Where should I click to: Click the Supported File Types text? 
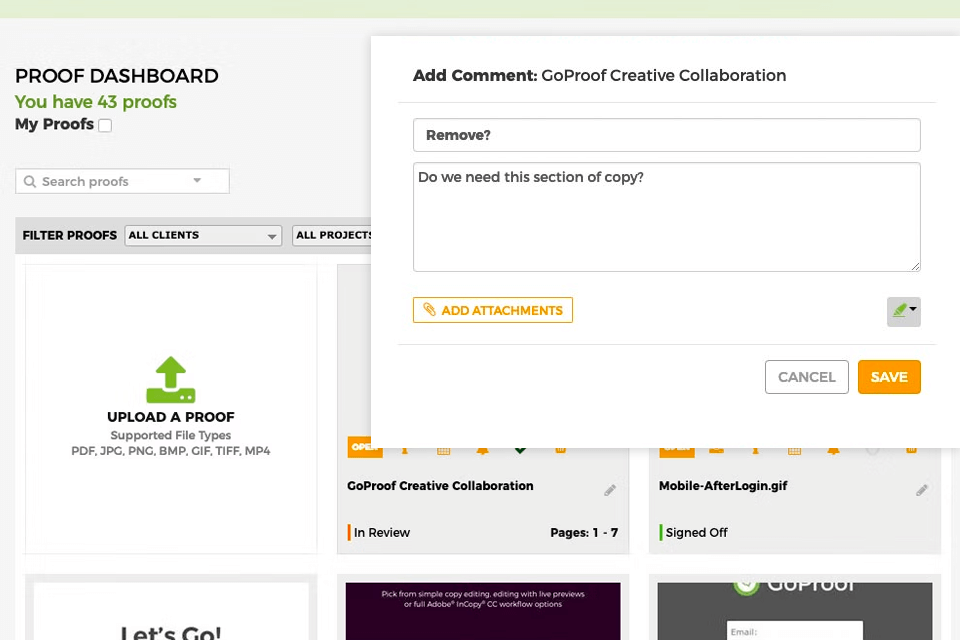pos(171,435)
